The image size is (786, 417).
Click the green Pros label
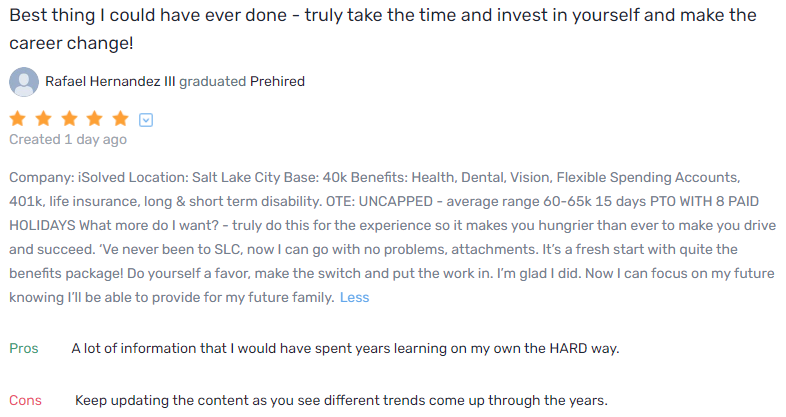(x=24, y=349)
